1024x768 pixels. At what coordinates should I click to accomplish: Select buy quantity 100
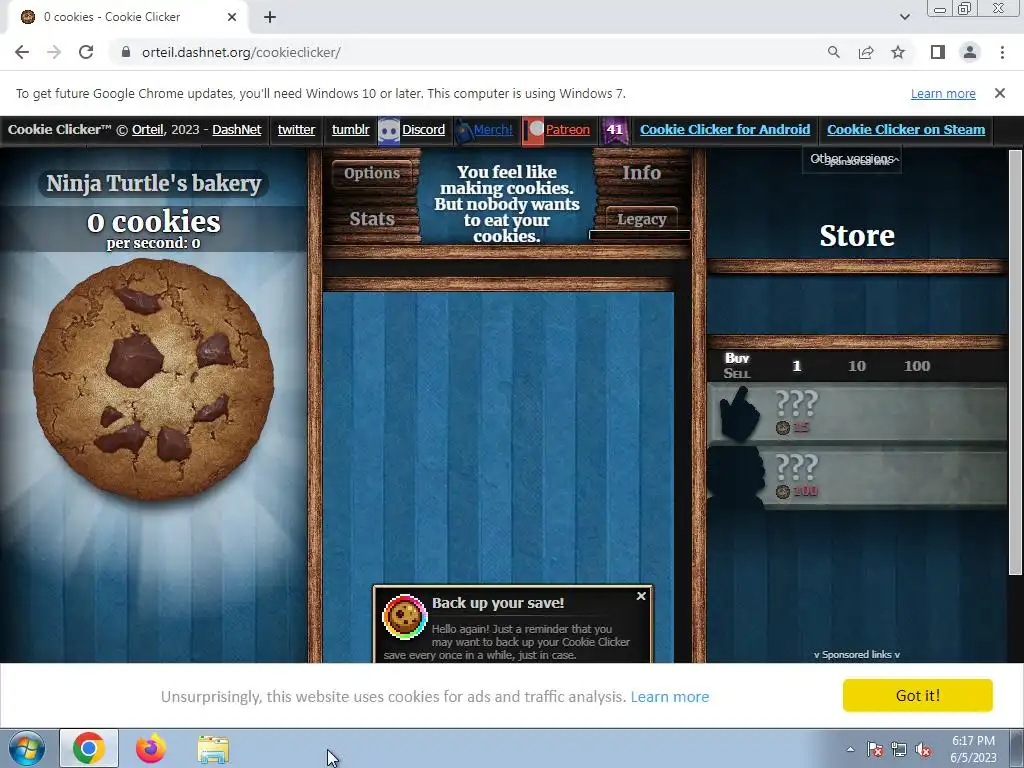click(x=917, y=366)
